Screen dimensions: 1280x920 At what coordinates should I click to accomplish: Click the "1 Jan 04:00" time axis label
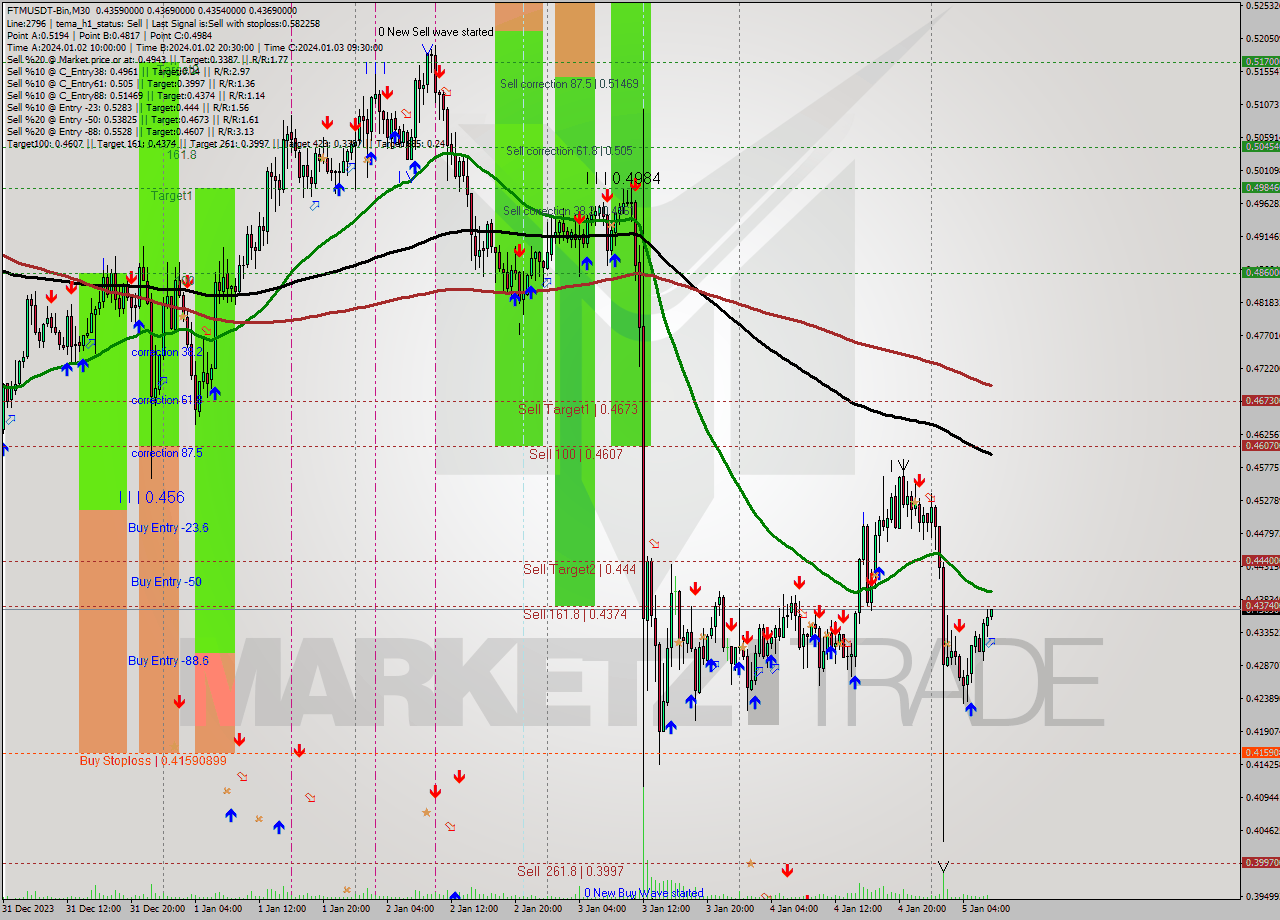coord(219,909)
